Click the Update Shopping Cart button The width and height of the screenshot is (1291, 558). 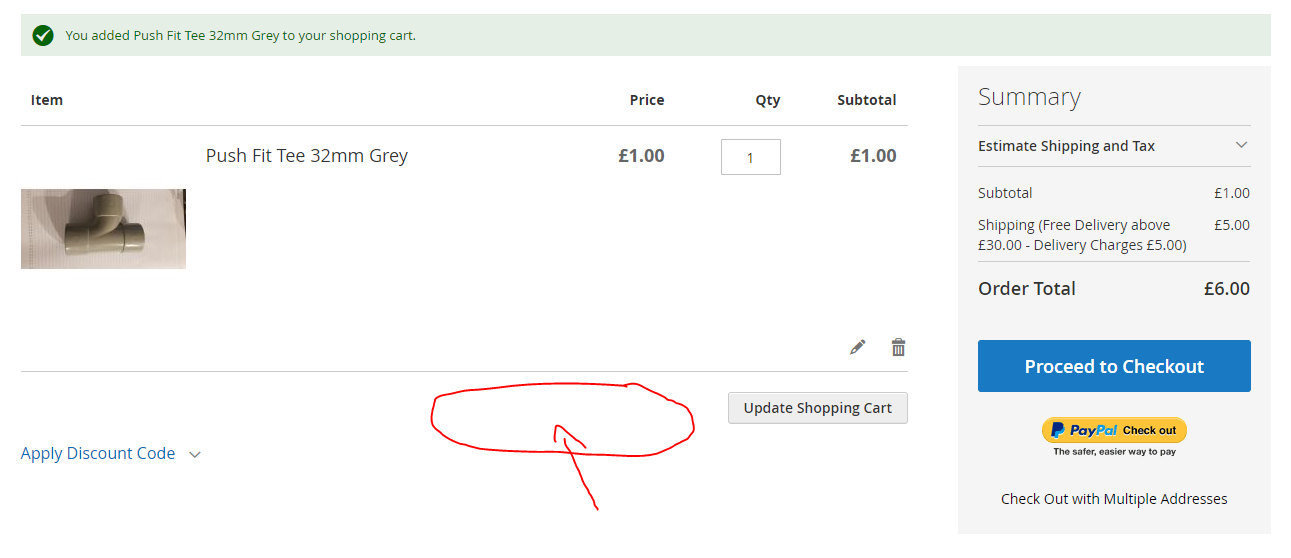817,408
